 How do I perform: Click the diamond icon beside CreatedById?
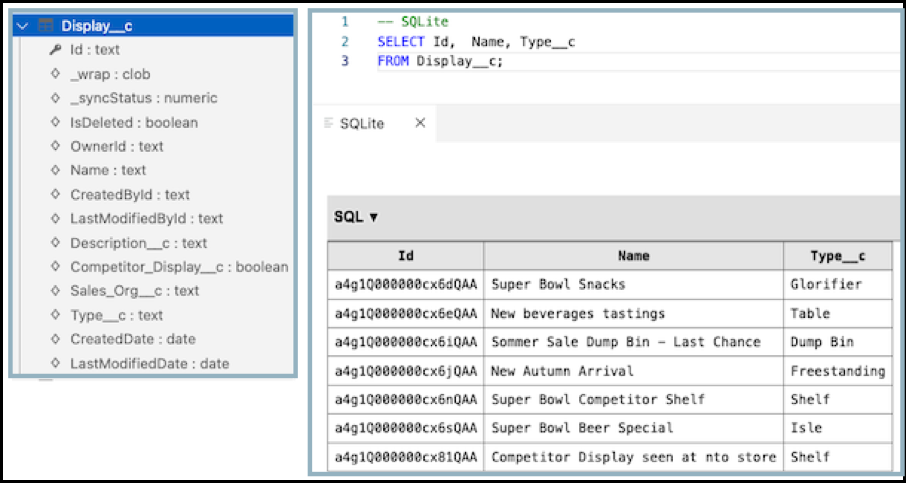(55, 195)
